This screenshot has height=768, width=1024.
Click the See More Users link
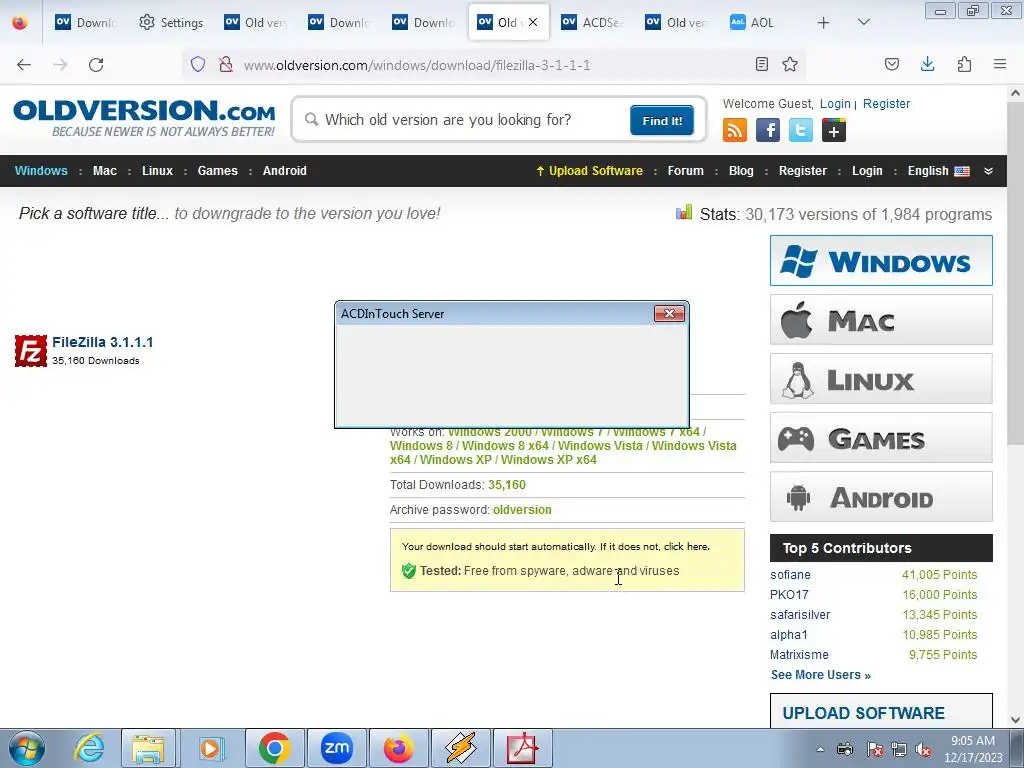(x=820, y=675)
